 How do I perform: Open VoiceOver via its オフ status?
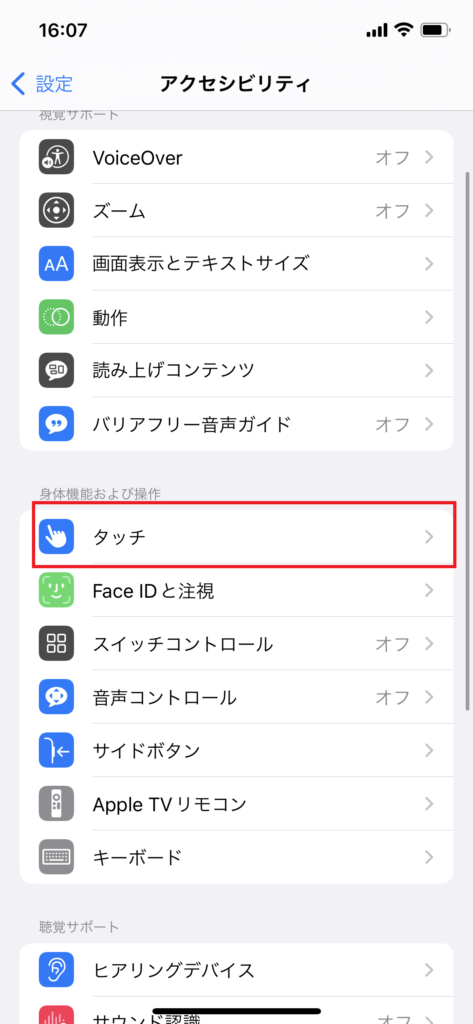(x=392, y=157)
